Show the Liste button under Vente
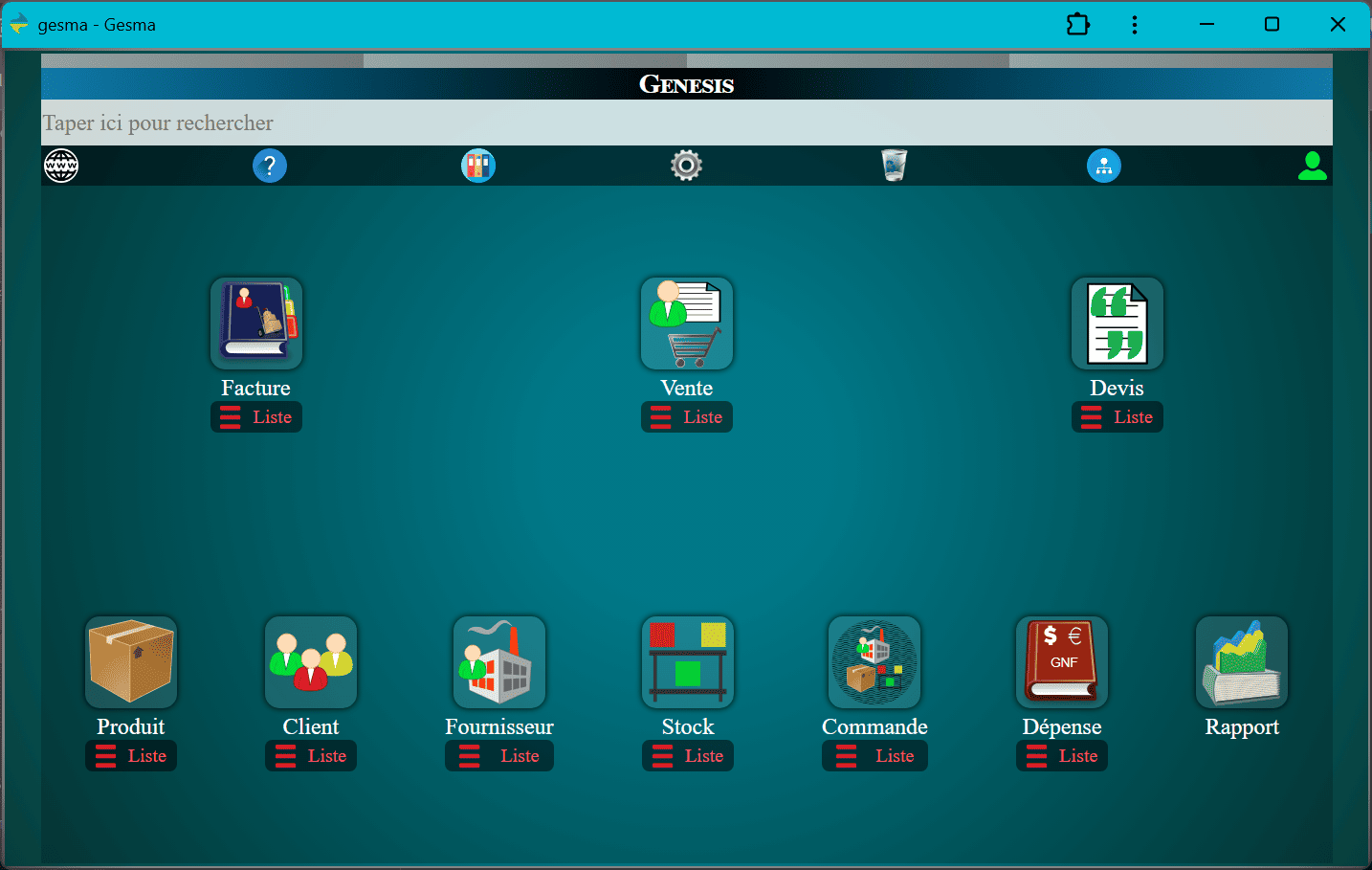The image size is (1372, 870). (x=687, y=417)
